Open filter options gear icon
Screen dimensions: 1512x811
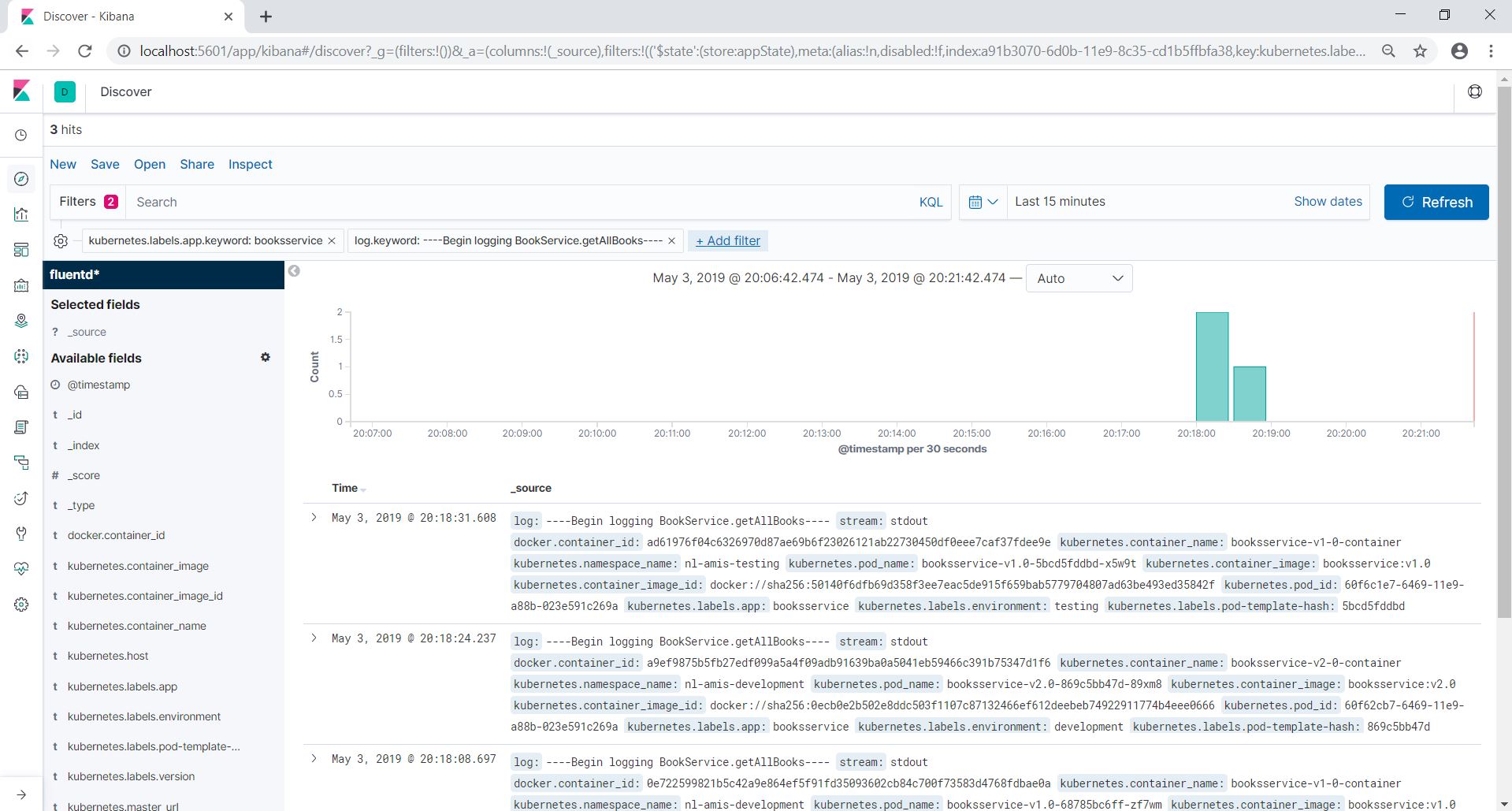tap(61, 241)
